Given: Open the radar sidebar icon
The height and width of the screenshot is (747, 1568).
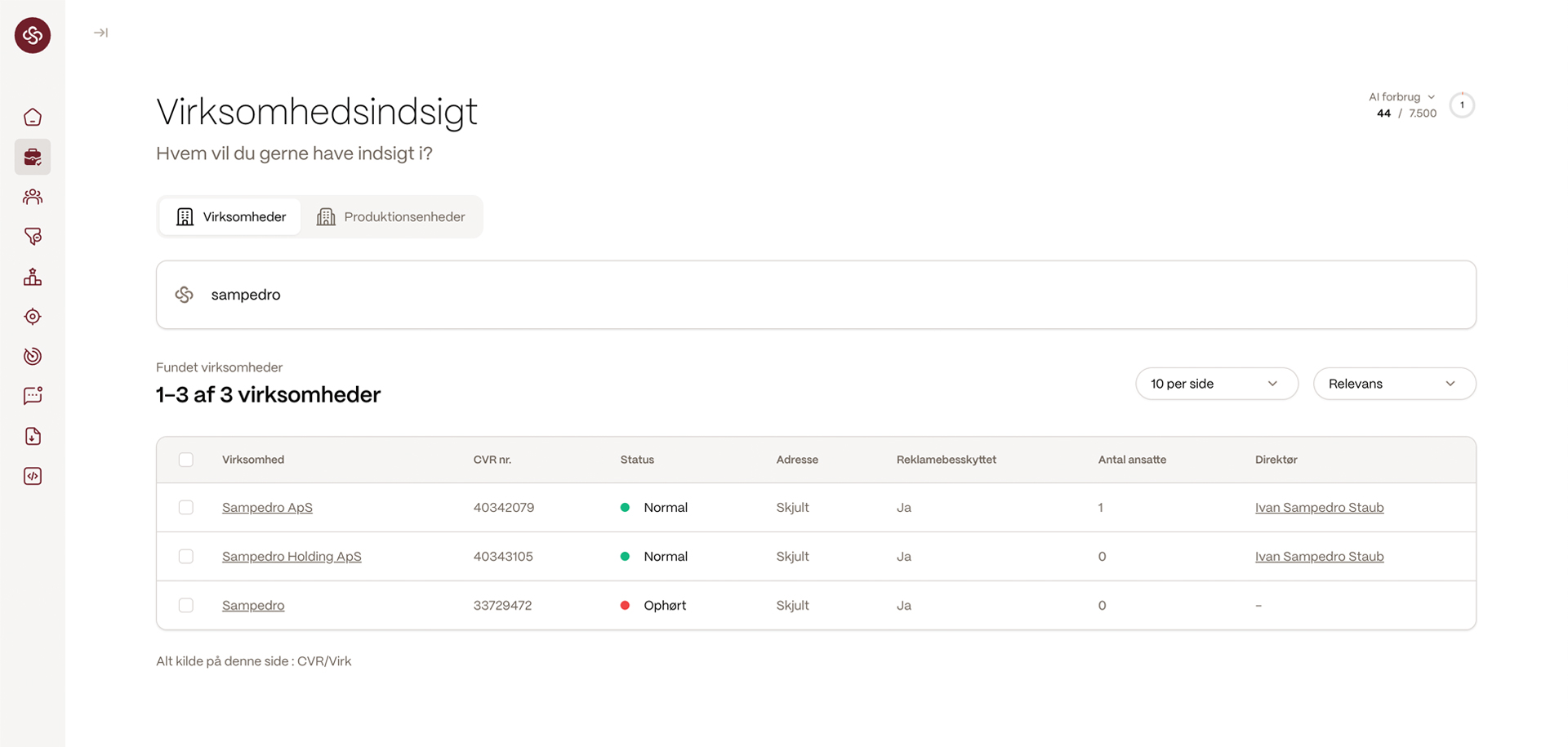Looking at the screenshot, I should (x=33, y=356).
